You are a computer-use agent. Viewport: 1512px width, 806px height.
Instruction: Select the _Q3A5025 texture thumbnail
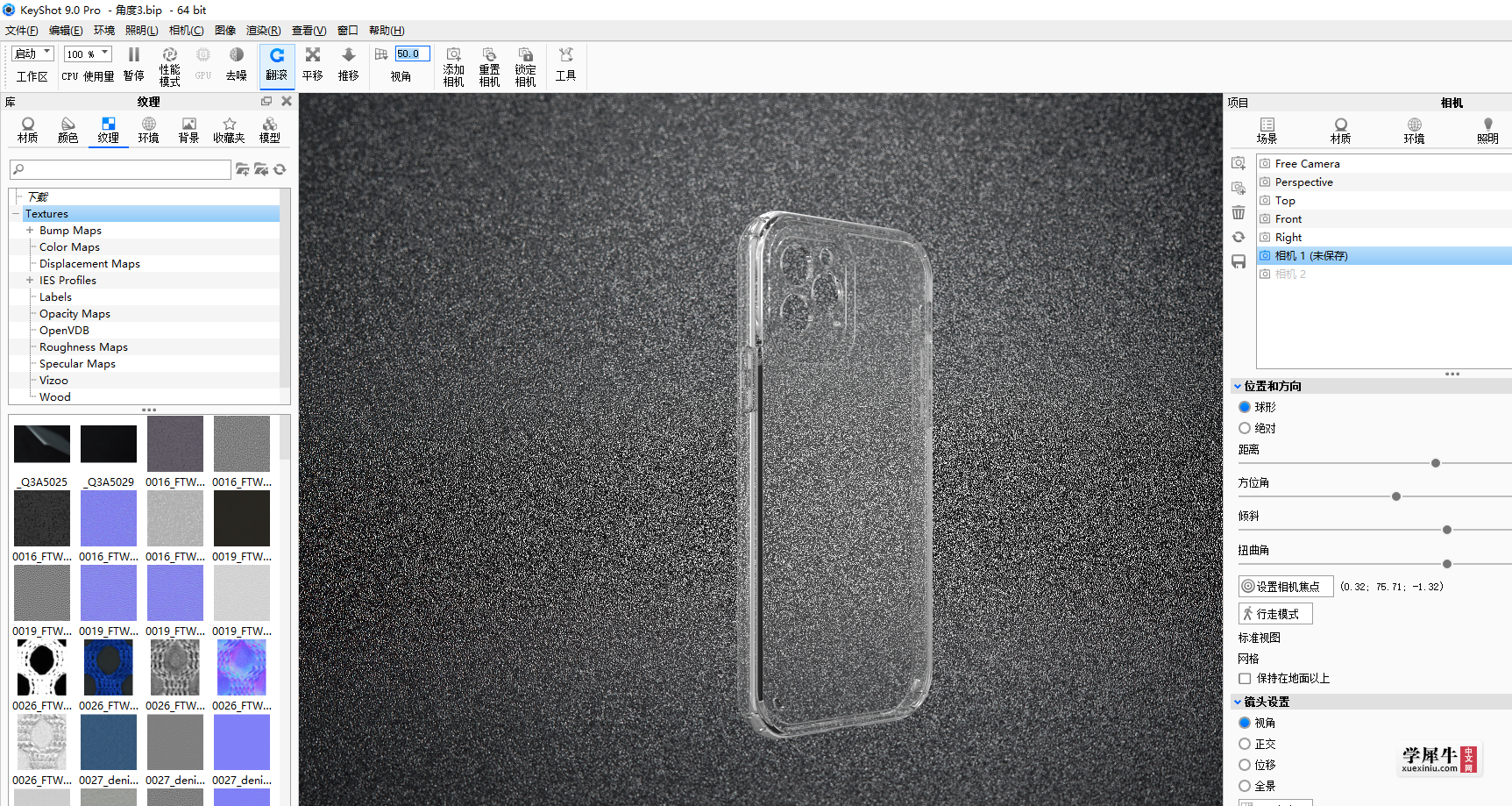tap(42, 444)
